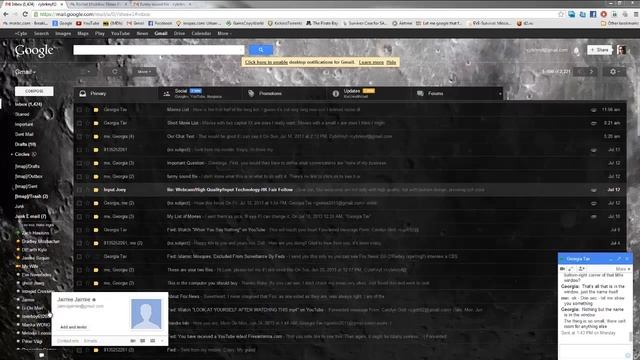Click Learn more in notification banner
The image size is (640, 360).
point(371,62)
